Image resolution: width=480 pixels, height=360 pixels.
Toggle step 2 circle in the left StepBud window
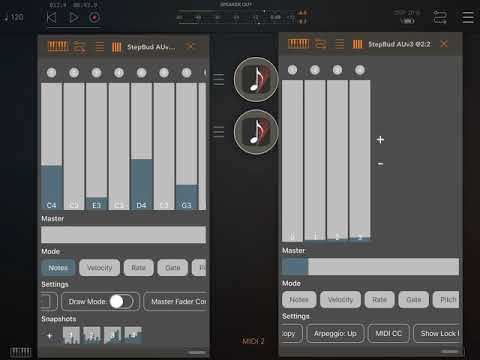point(74,73)
